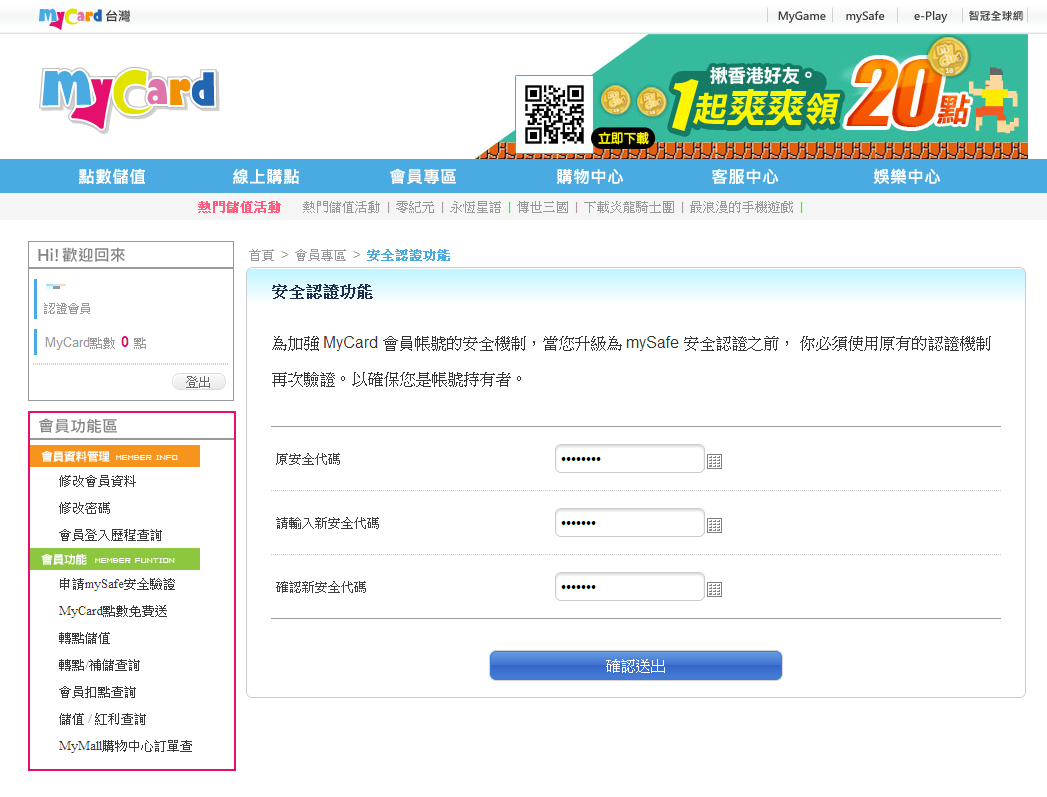Open 會員專區 navigation menu
1047x797 pixels.
coord(423,176)
